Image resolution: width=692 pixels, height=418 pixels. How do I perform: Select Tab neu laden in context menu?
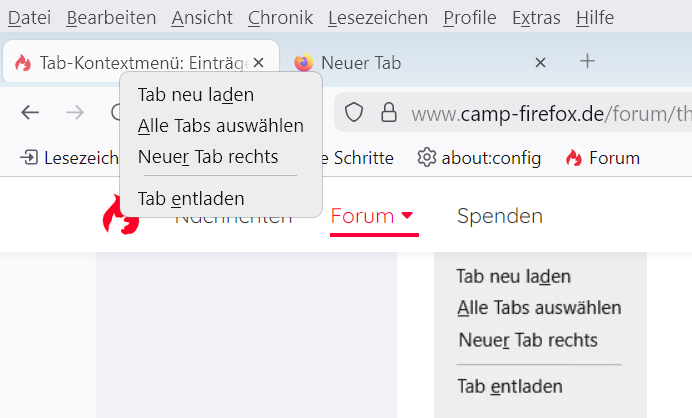196,95
